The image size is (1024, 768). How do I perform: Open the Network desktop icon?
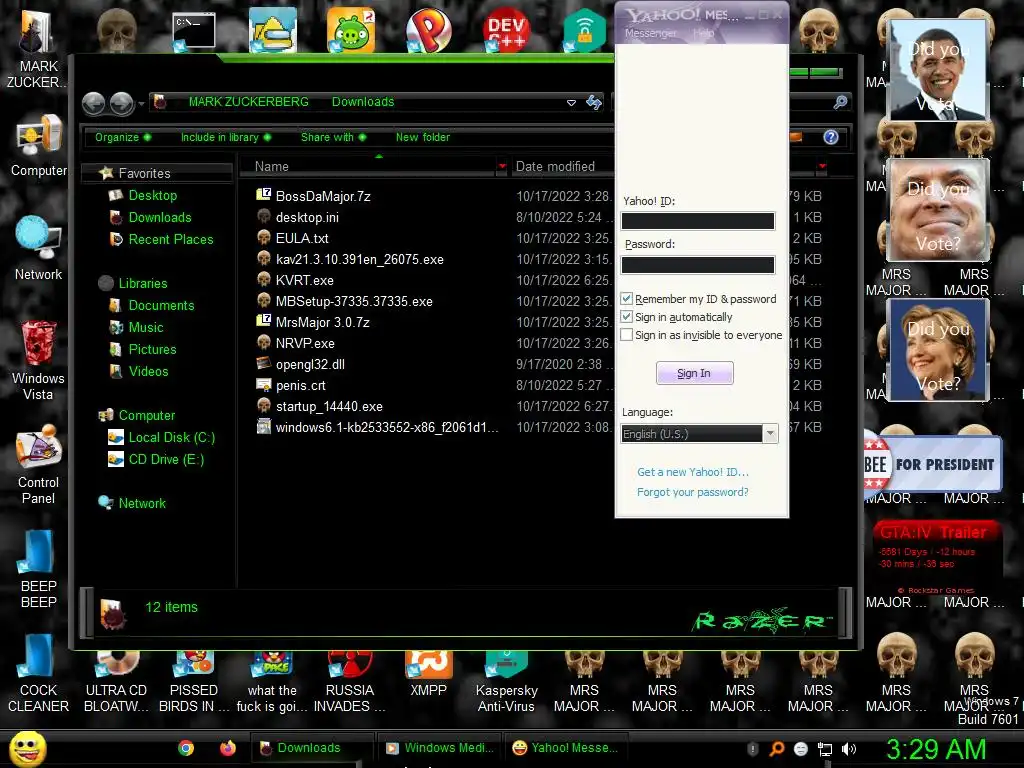(39, 248)
